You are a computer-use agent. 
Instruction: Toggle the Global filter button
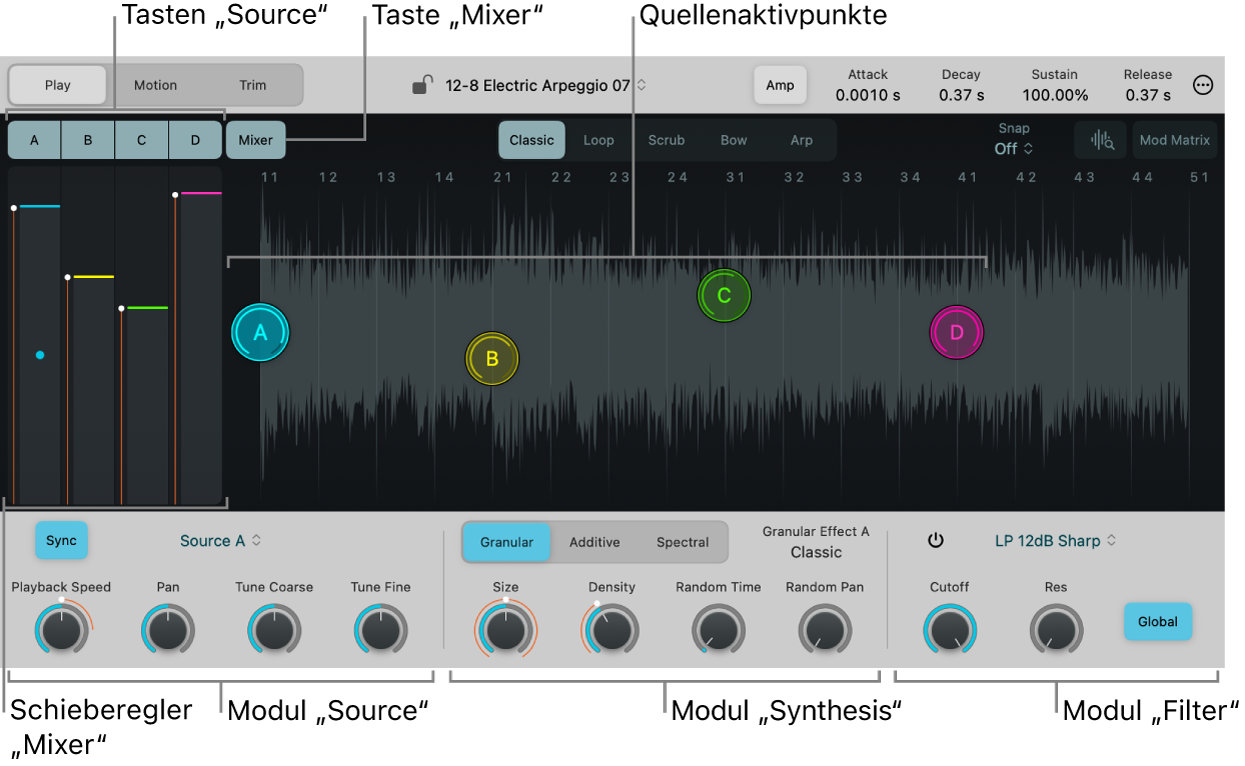(1157, 622)
